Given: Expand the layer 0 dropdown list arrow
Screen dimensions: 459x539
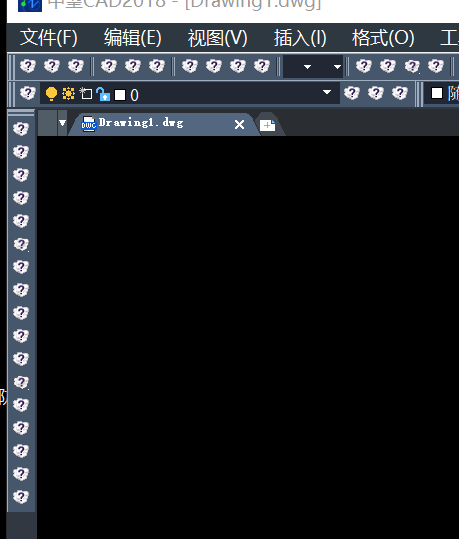Looking at the screenshot, I should point(327,92).
